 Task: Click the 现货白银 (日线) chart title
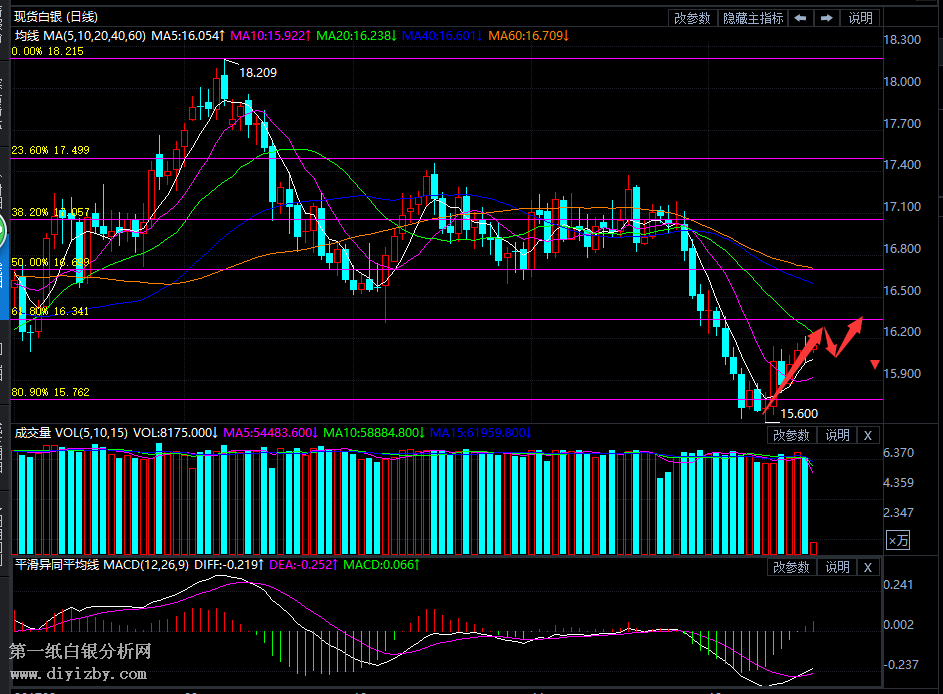(x=57, y=17)
